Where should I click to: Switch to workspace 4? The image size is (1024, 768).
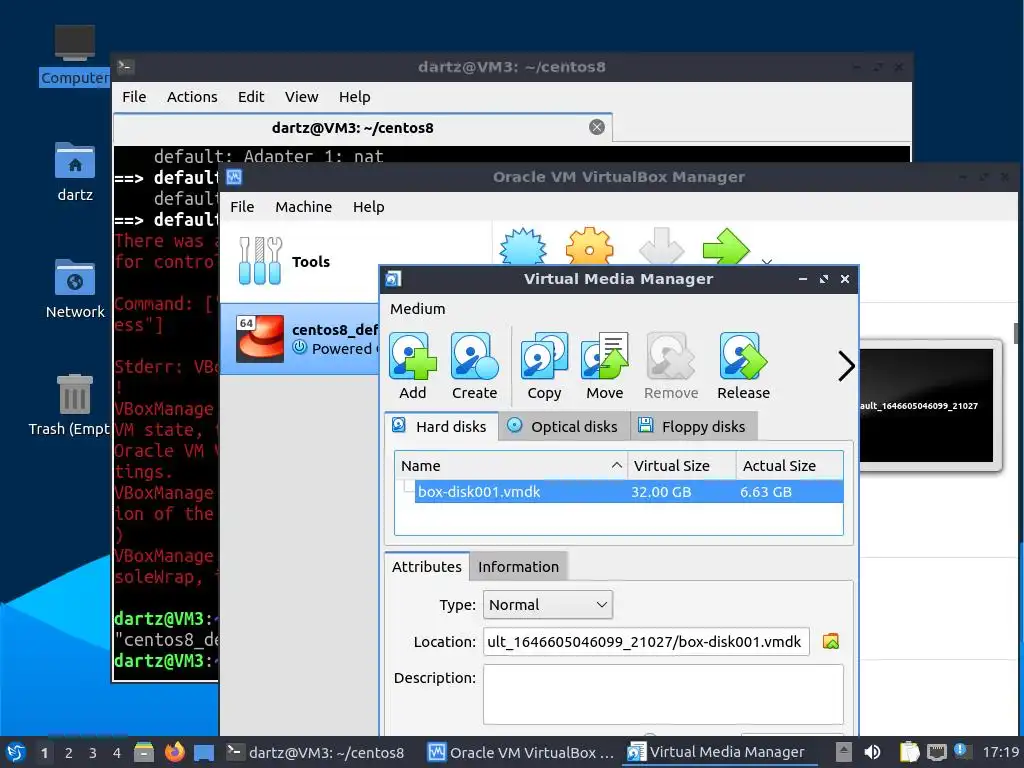[x=117, y=753]
